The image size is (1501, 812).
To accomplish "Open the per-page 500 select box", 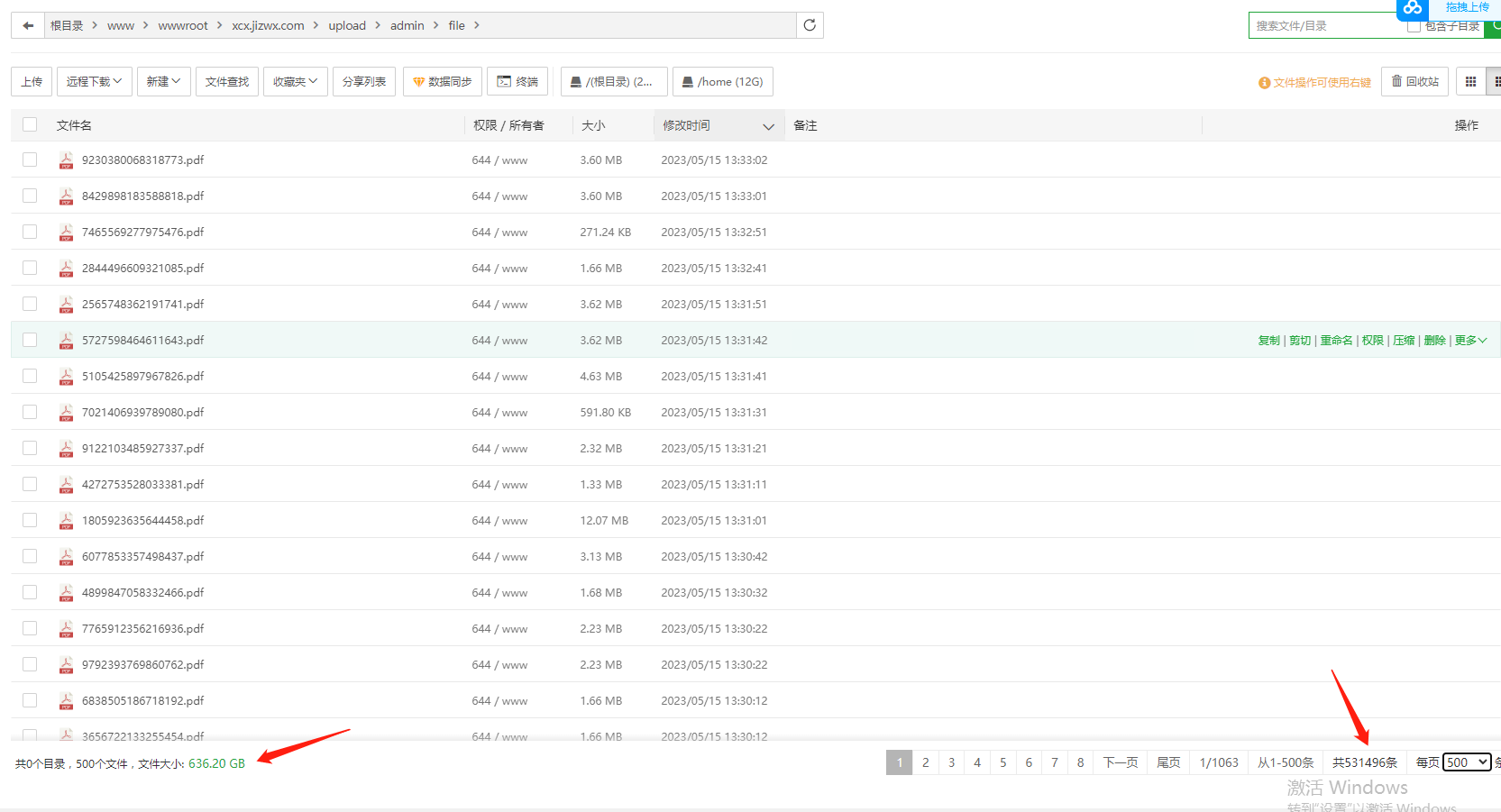I will point(1467,762).
